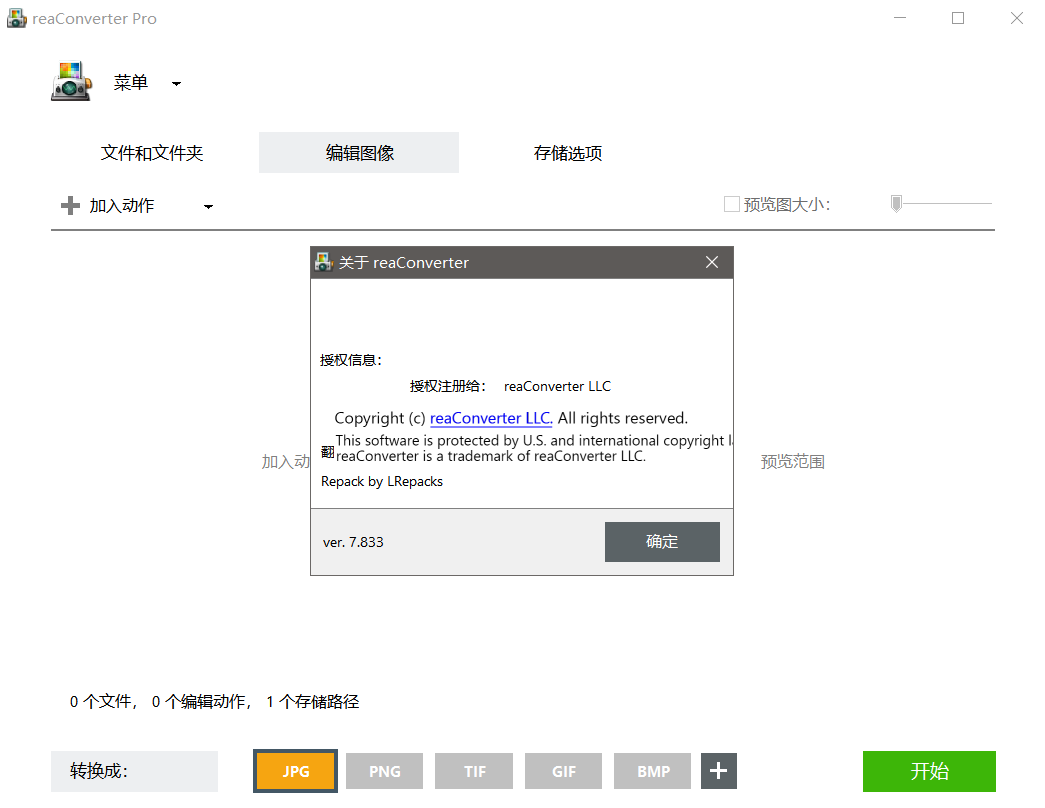Select the TIF output format
Screen dimensions: 1045x808
click(x=473, y=771)
